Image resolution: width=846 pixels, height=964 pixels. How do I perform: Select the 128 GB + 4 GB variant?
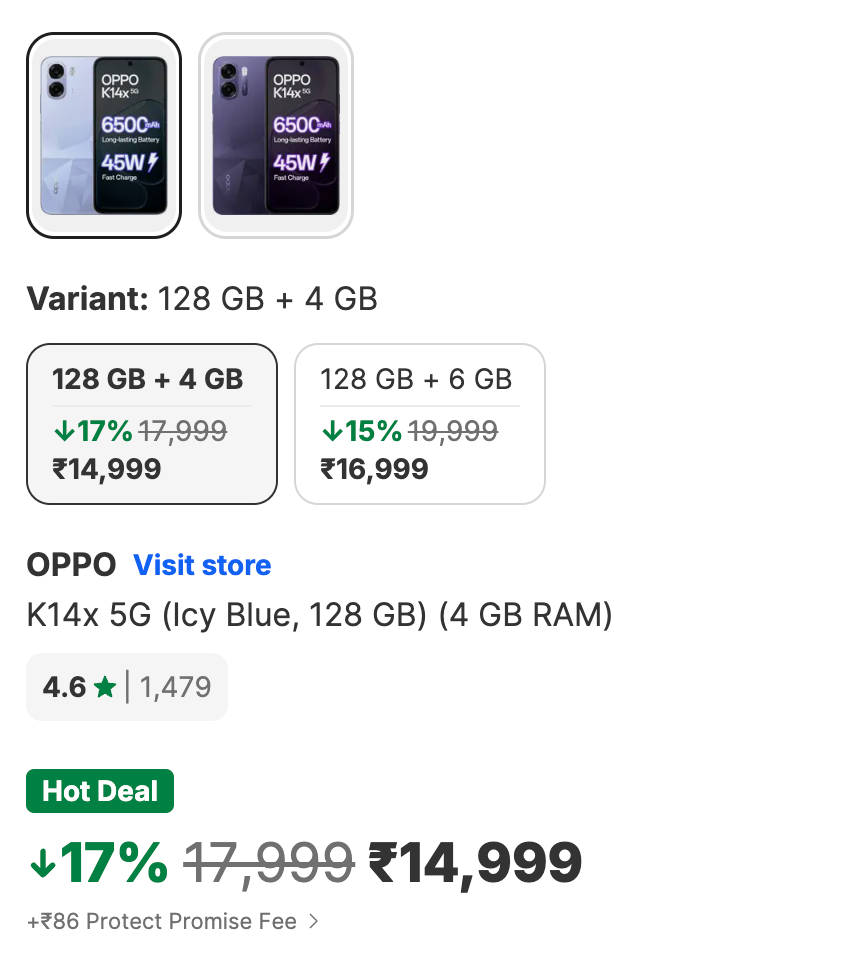(151, 424)
